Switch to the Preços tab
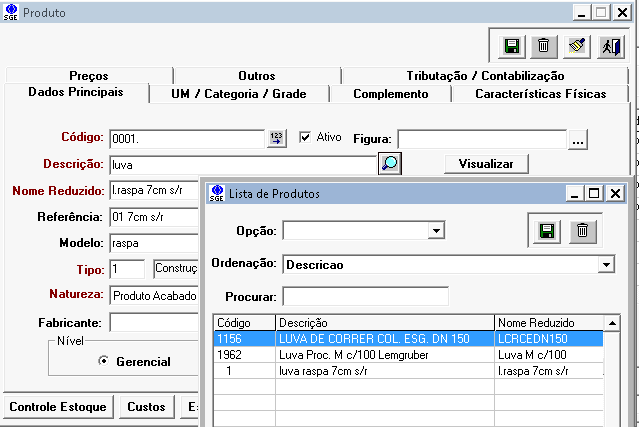The height and width of the screenshot is (427, 639). tap(89, 76)
